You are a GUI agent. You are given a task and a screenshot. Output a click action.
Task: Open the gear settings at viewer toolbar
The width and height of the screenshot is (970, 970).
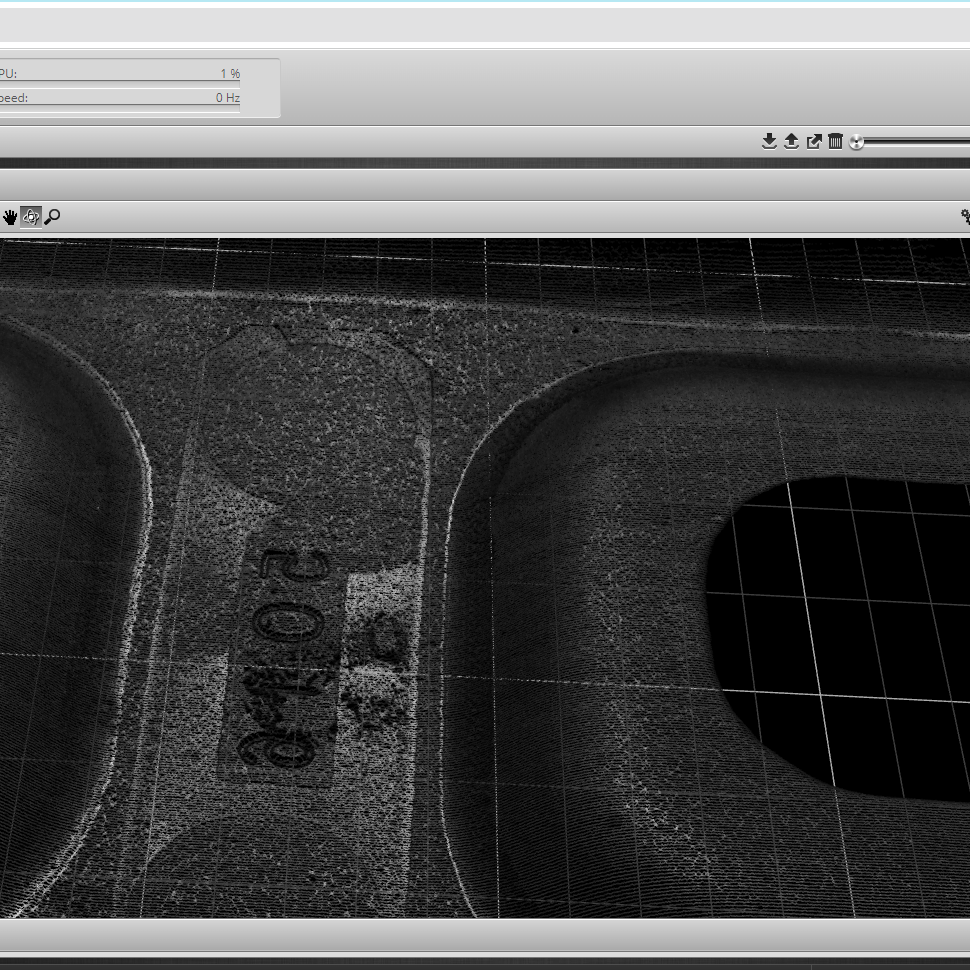(x=965, y=217)
